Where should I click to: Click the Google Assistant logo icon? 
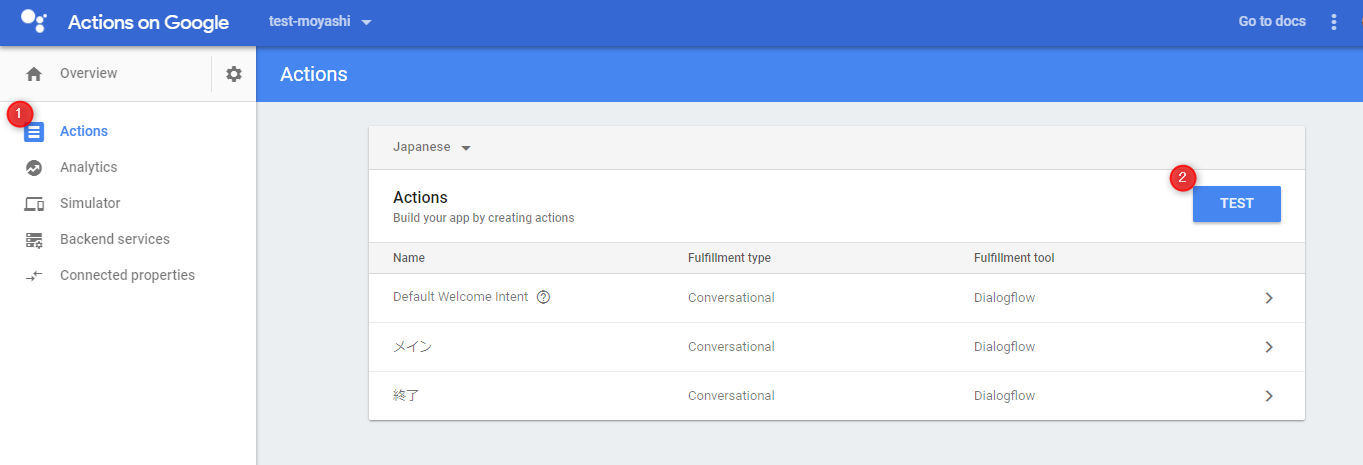(33, 20)
